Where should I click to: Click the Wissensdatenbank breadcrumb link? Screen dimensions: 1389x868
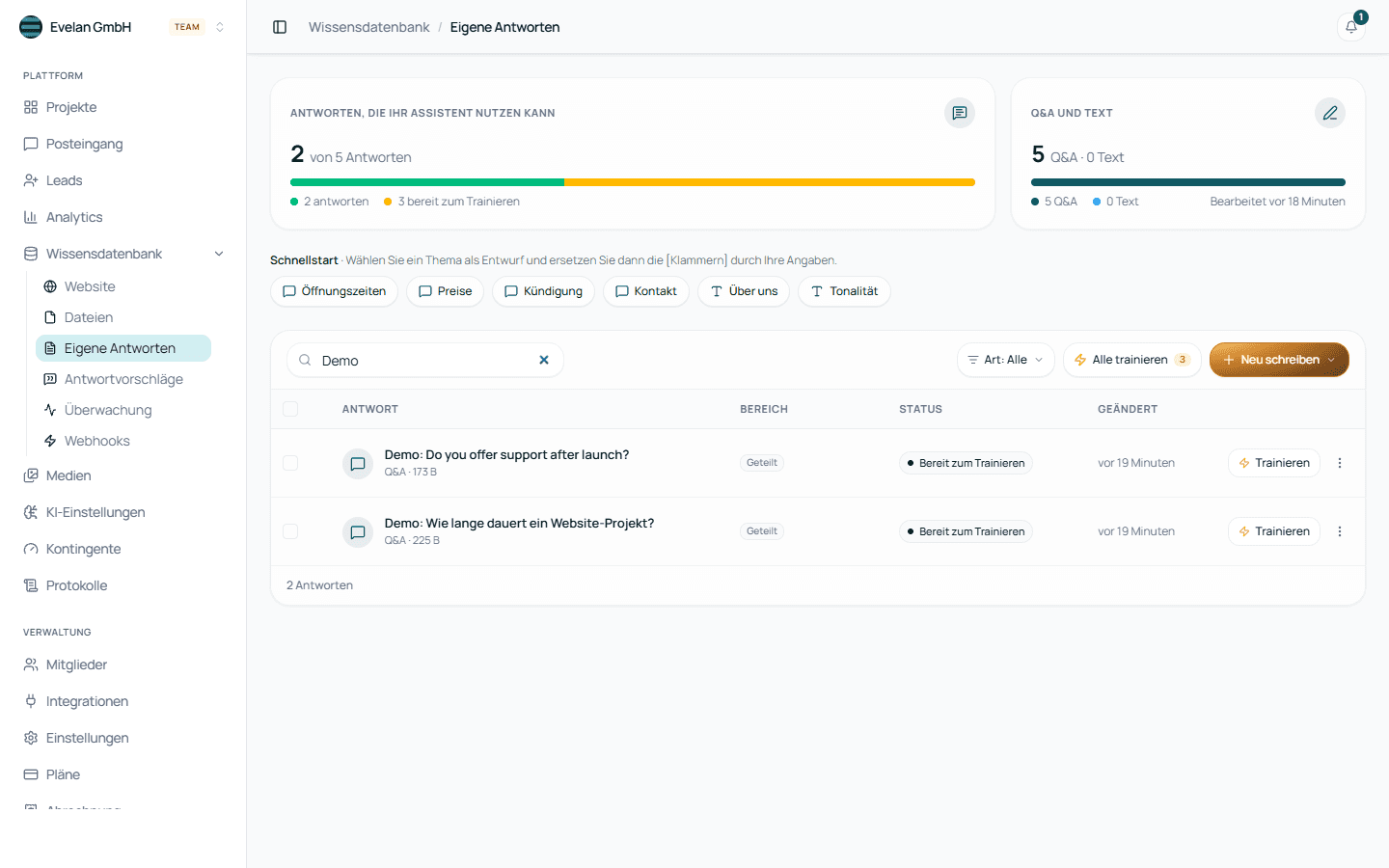(x=369, y=27)
